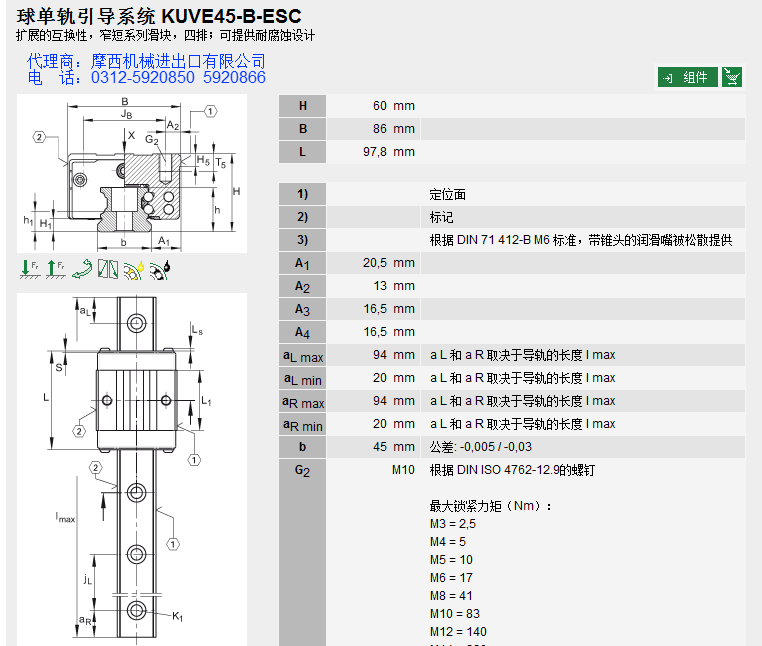The width and height of the screenshot is (762, 646).
Task: Click the double-panel seal icon
Action: [107, 268]
